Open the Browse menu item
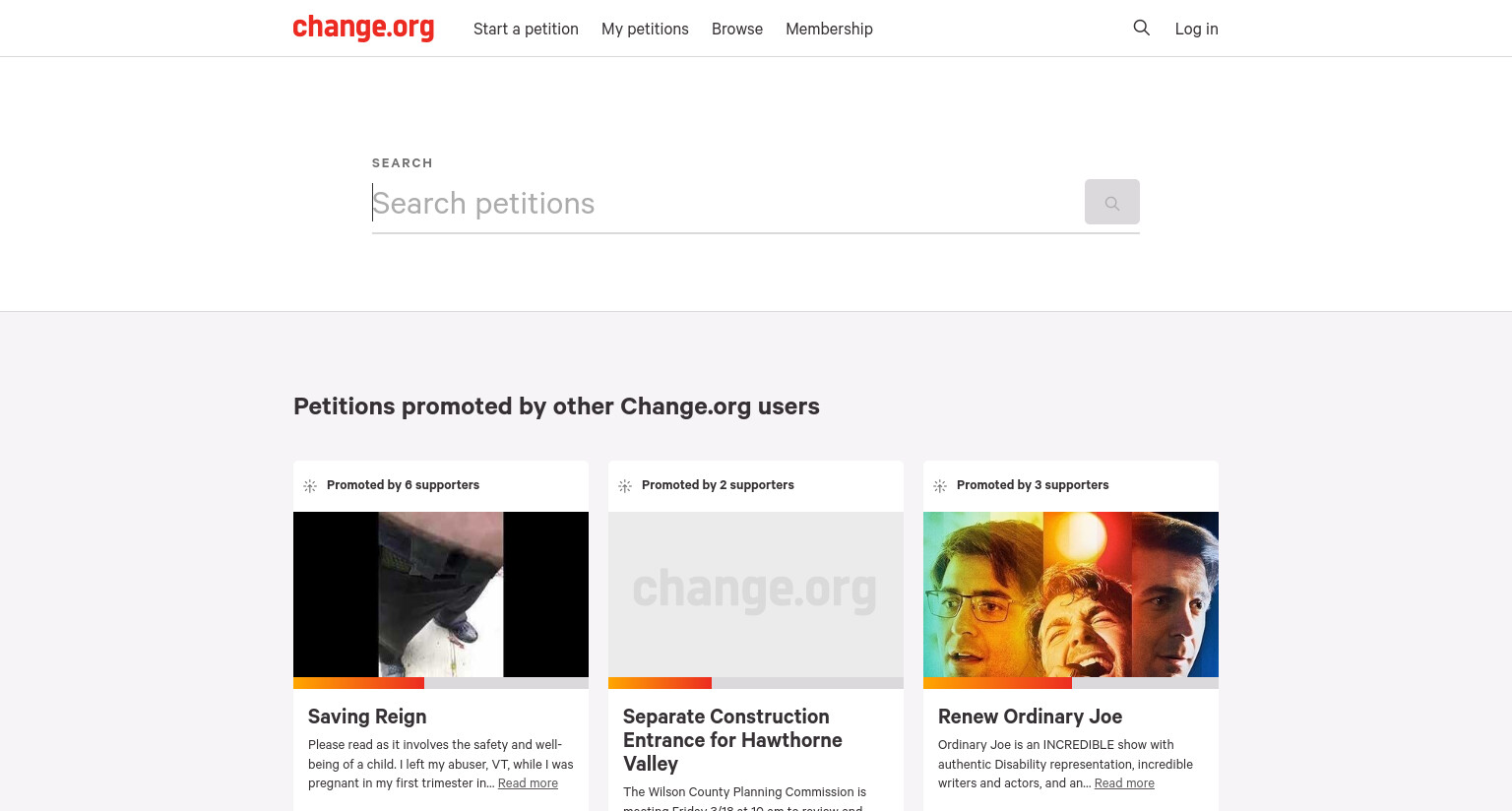1512x811 pixels. (x=737, y=29)
